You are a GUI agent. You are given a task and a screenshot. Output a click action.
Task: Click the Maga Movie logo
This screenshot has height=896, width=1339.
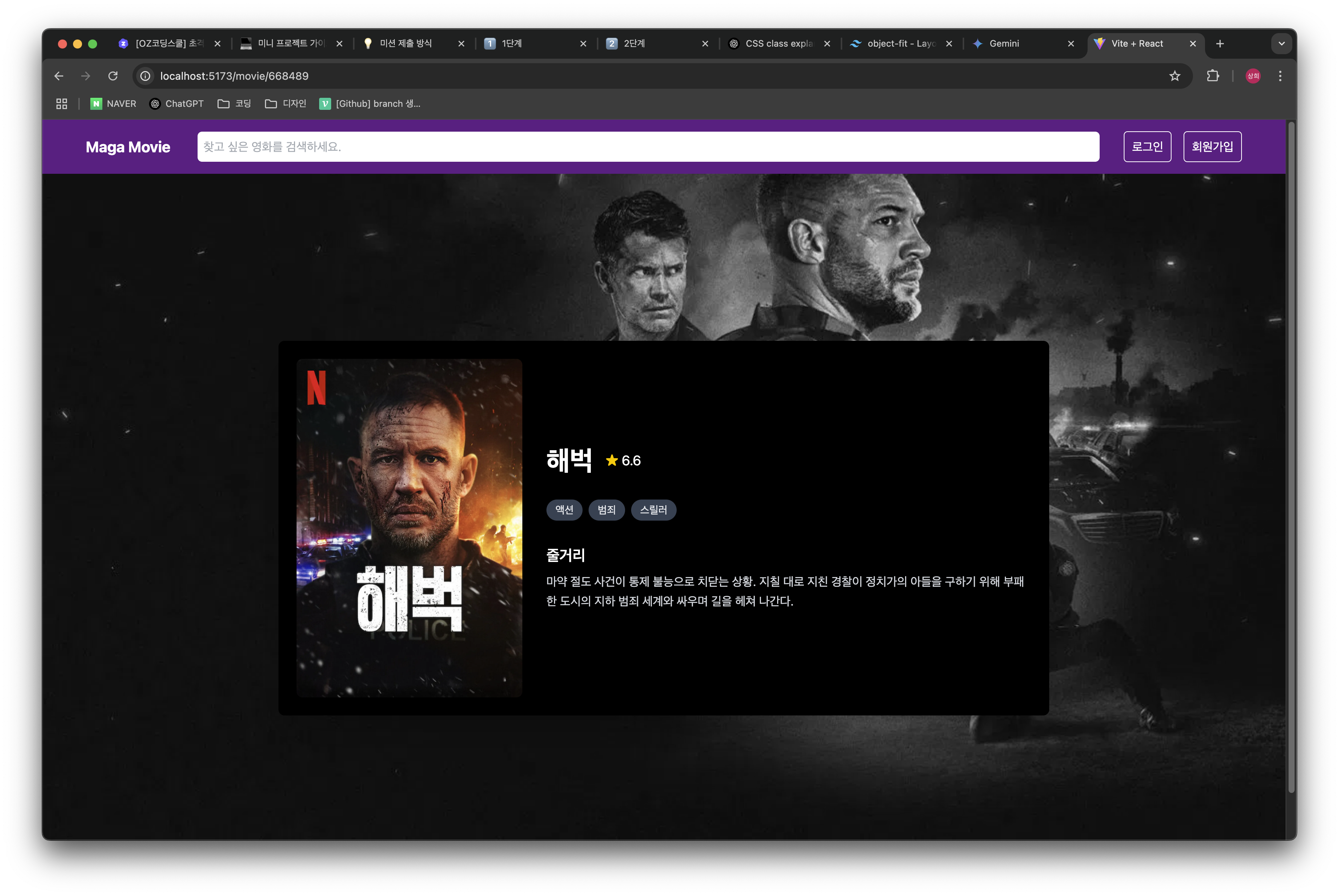coord(128,147)
